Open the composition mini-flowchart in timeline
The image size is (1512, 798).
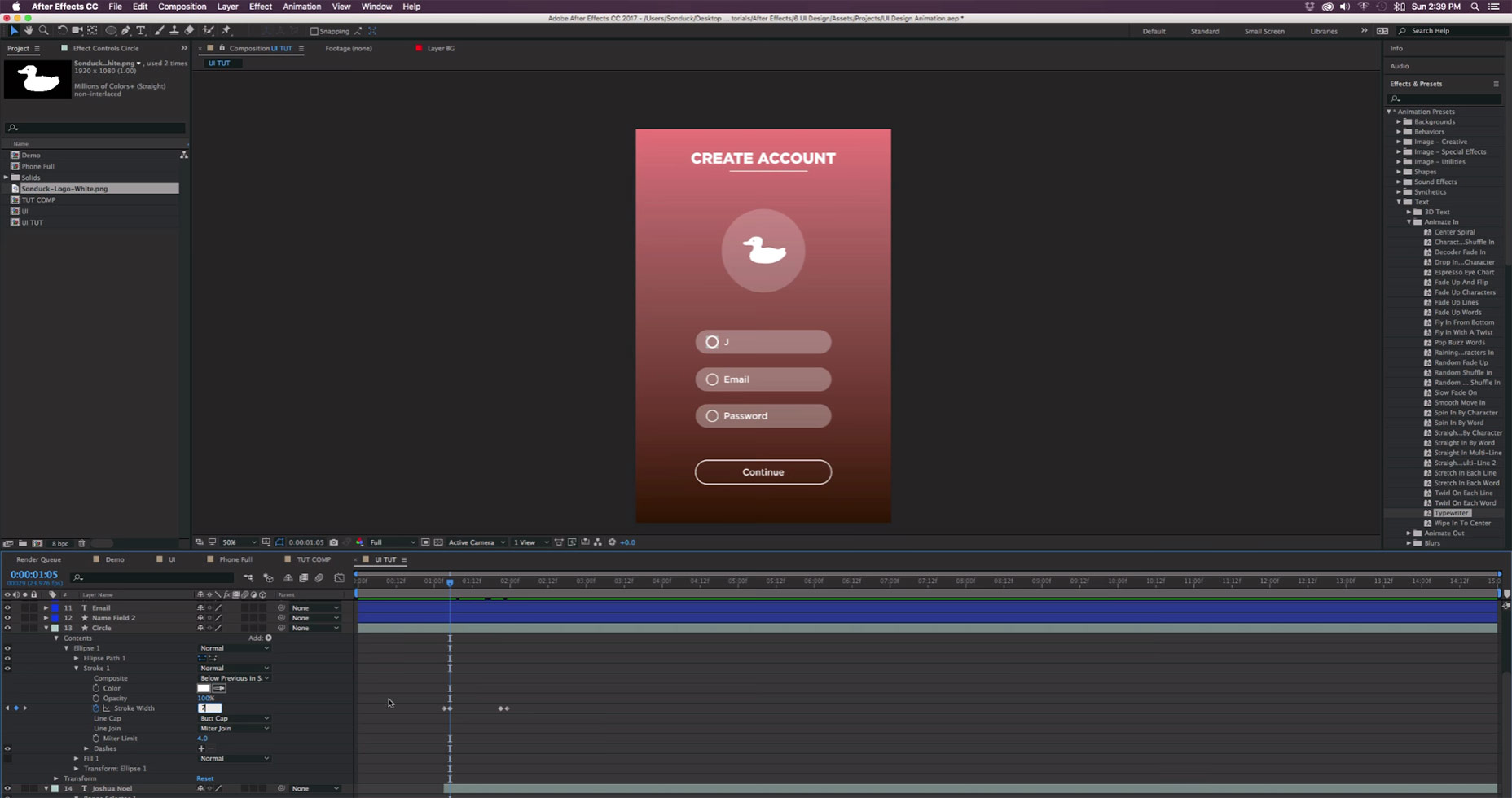click(x=248, y=578)
